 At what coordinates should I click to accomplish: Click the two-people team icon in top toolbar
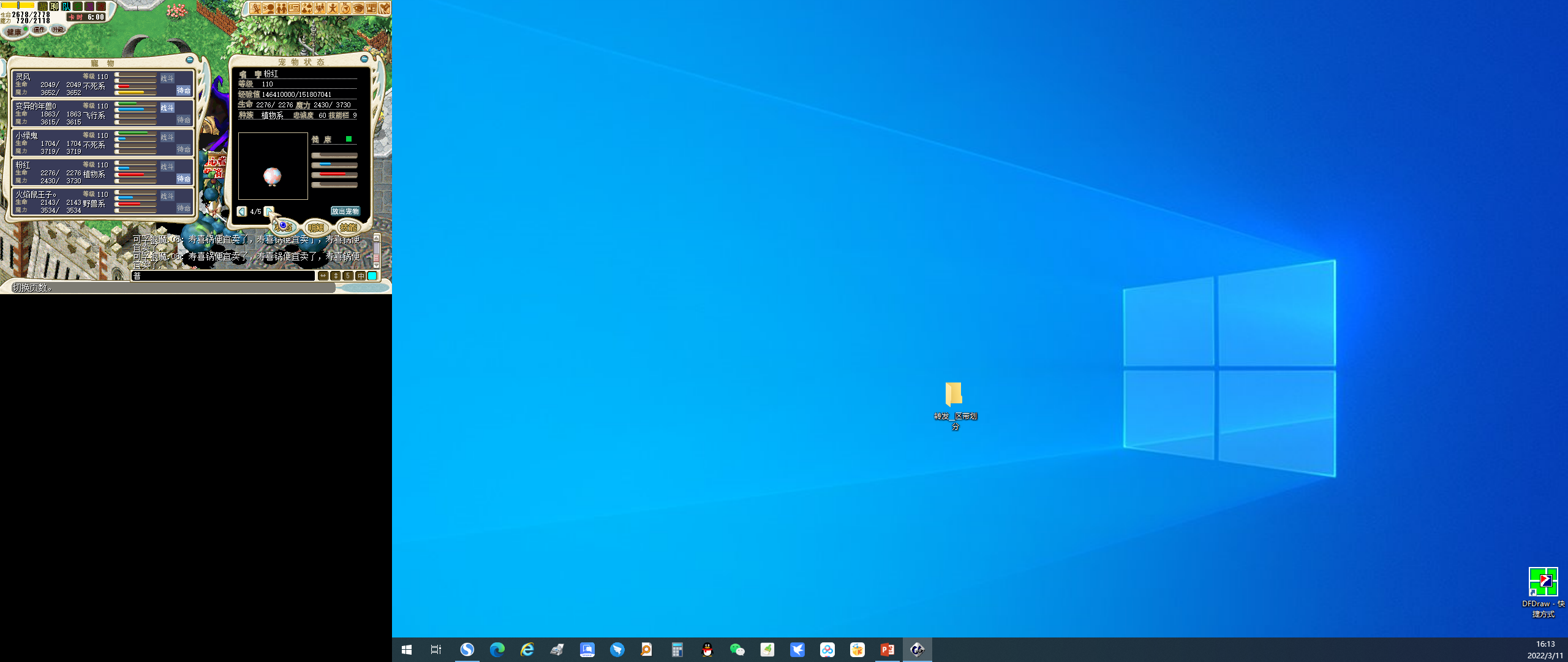pos(281,8)
